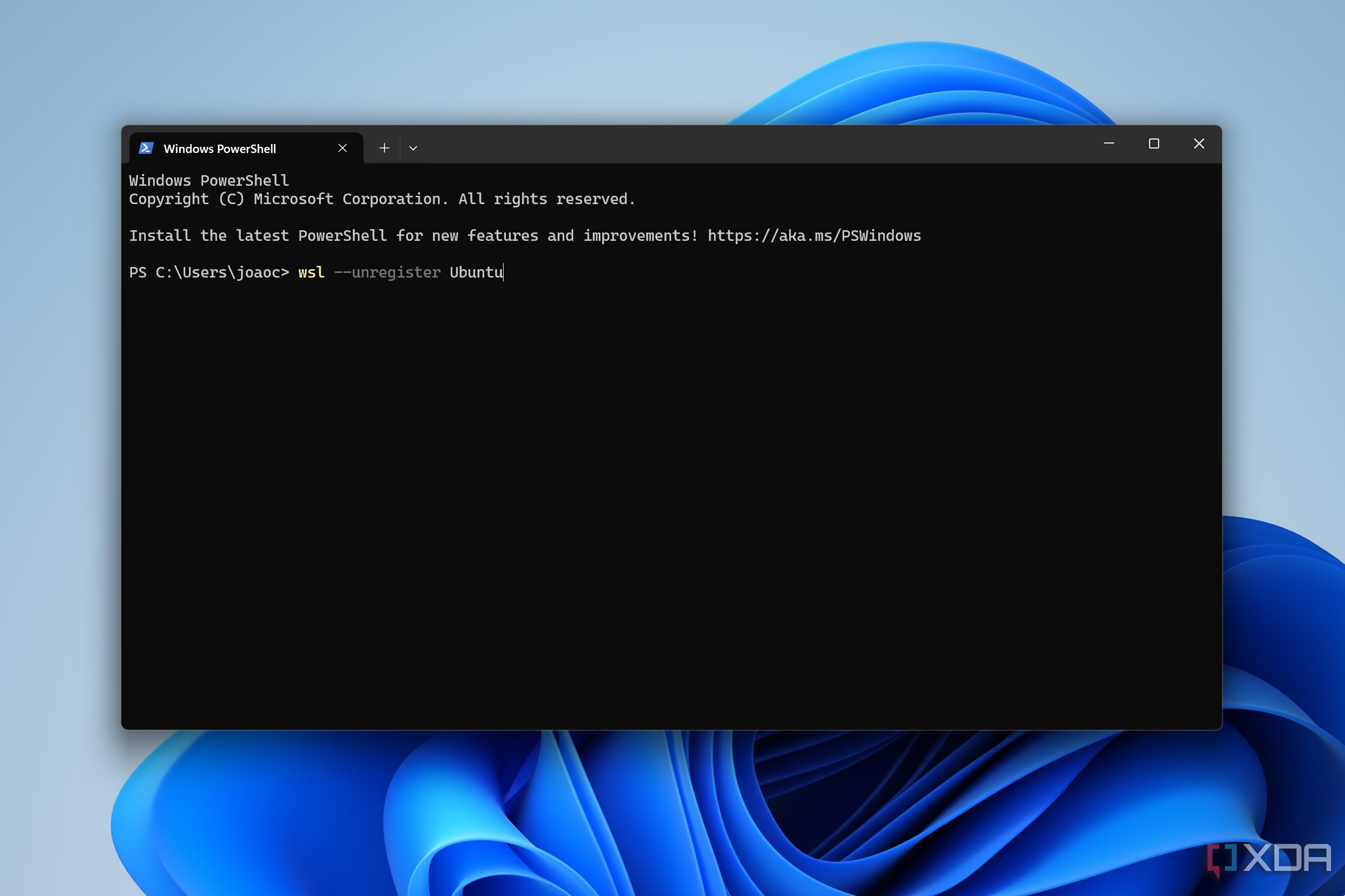The image size is (1345, 896).
Task: Click the 'Ubuntu' argument text
Action: 476,272
